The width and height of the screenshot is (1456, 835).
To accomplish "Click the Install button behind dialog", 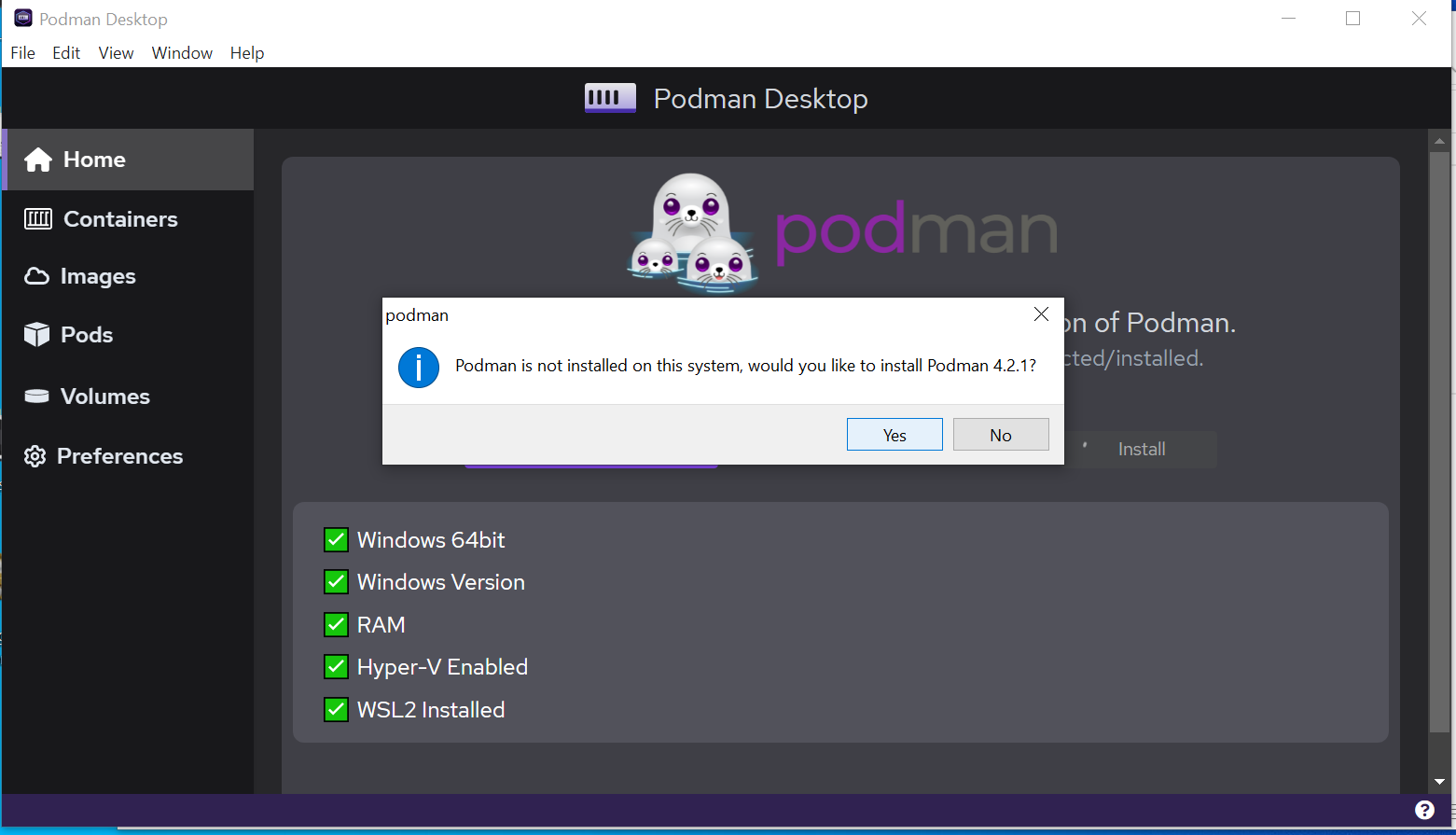I will [x=1142, y=449].
